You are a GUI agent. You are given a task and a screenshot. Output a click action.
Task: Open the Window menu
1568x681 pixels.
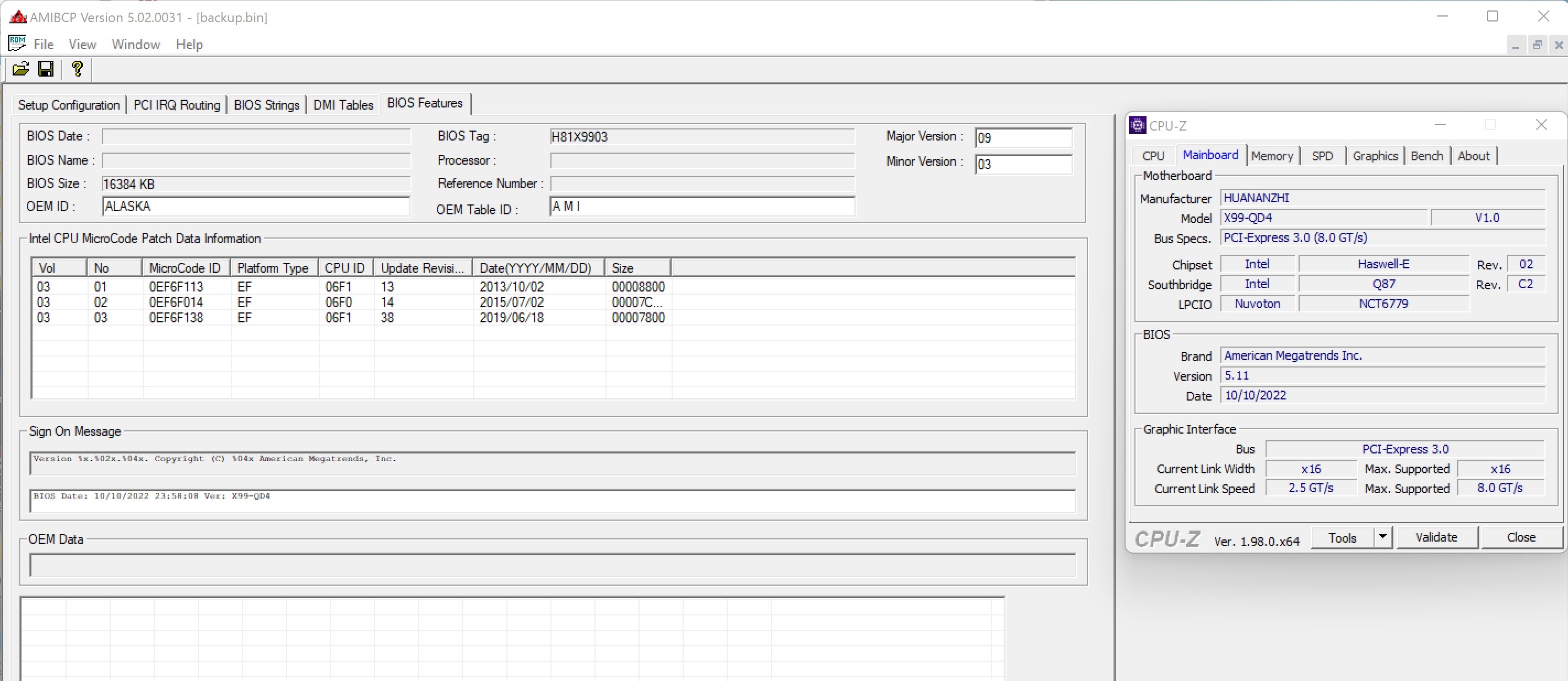pos(136,45)
